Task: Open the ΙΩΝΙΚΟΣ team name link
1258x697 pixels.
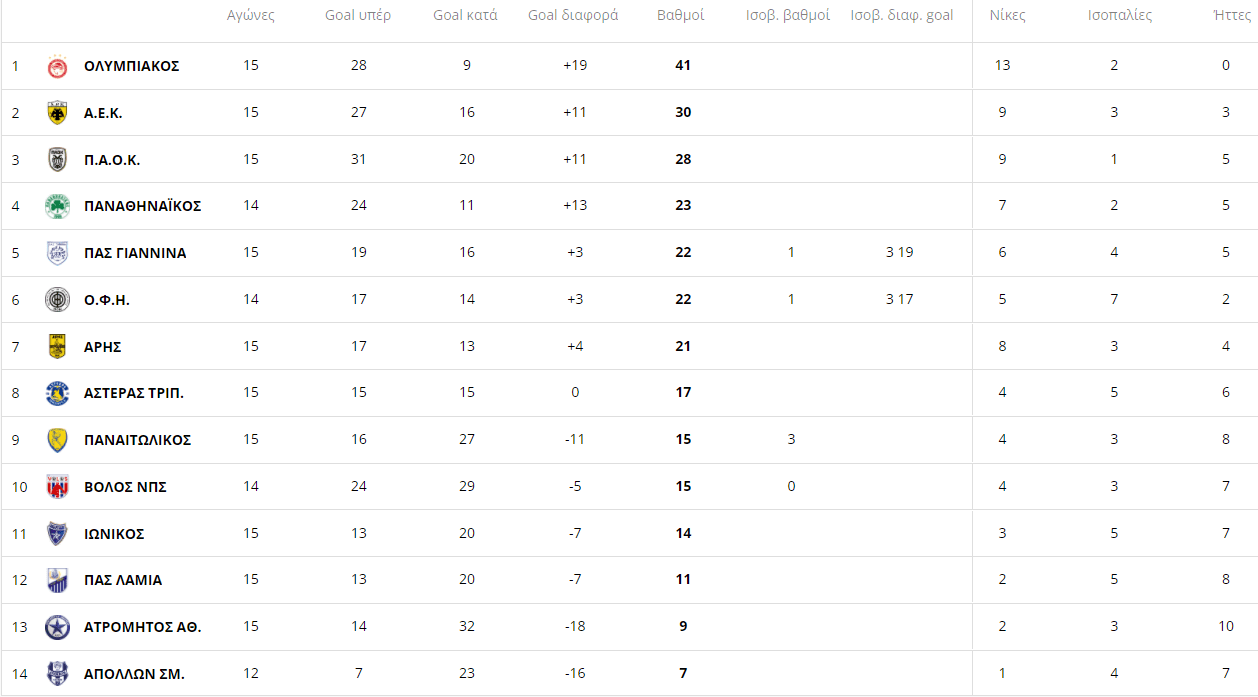Action: point(114,534)
